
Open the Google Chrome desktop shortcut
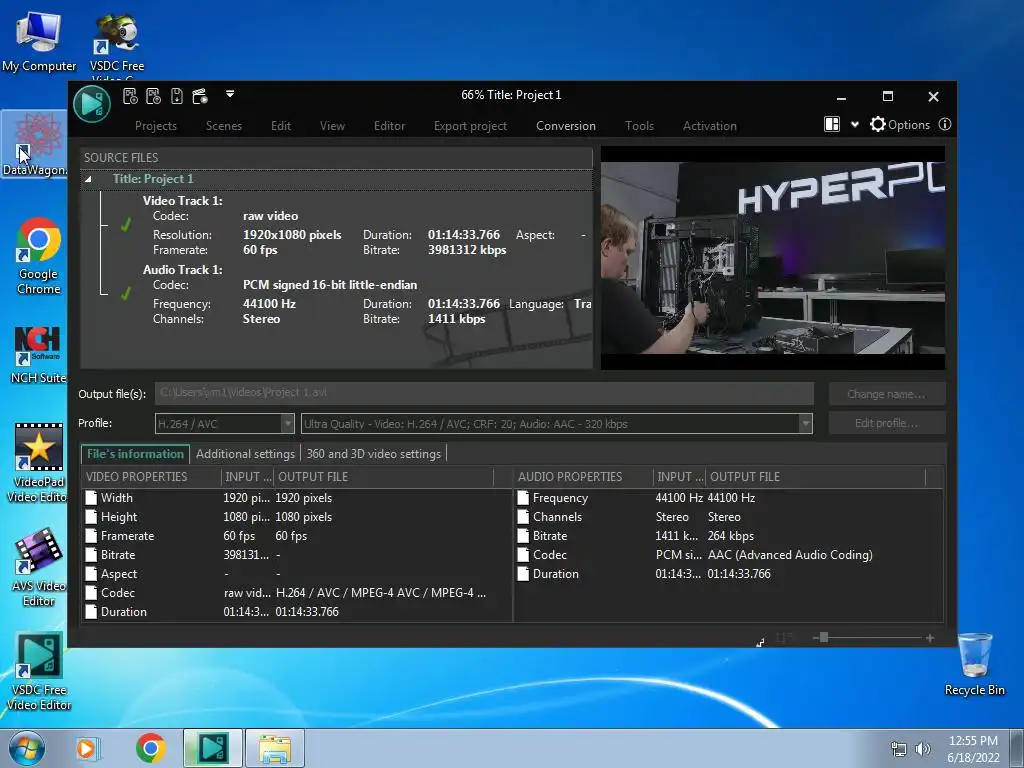tap(39, 257)
